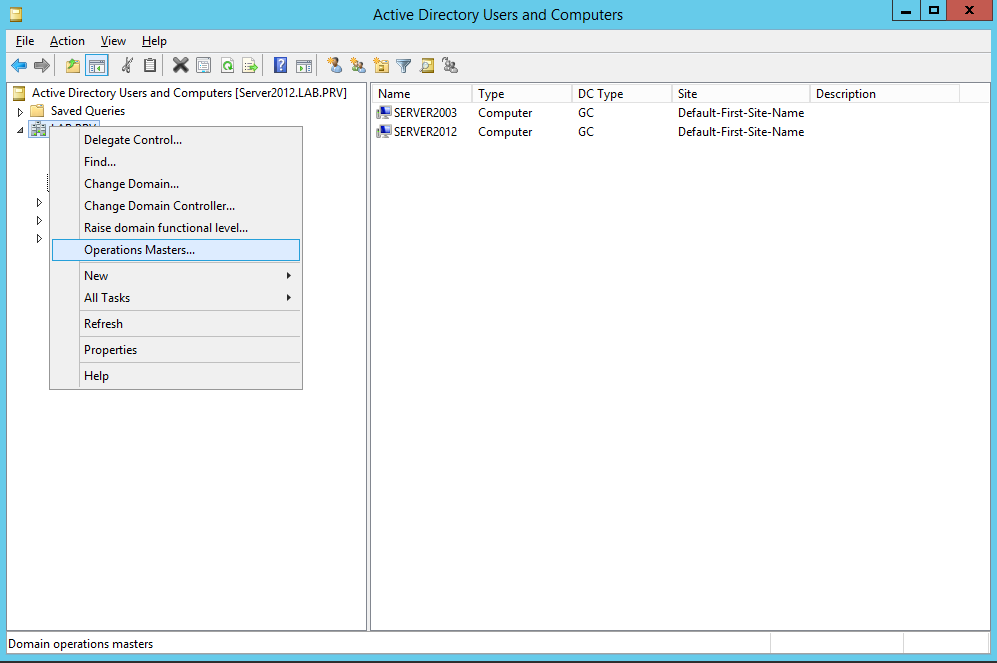Click the Saved Queries folder icon
The image size is (997, 663).
click(38, 111)
